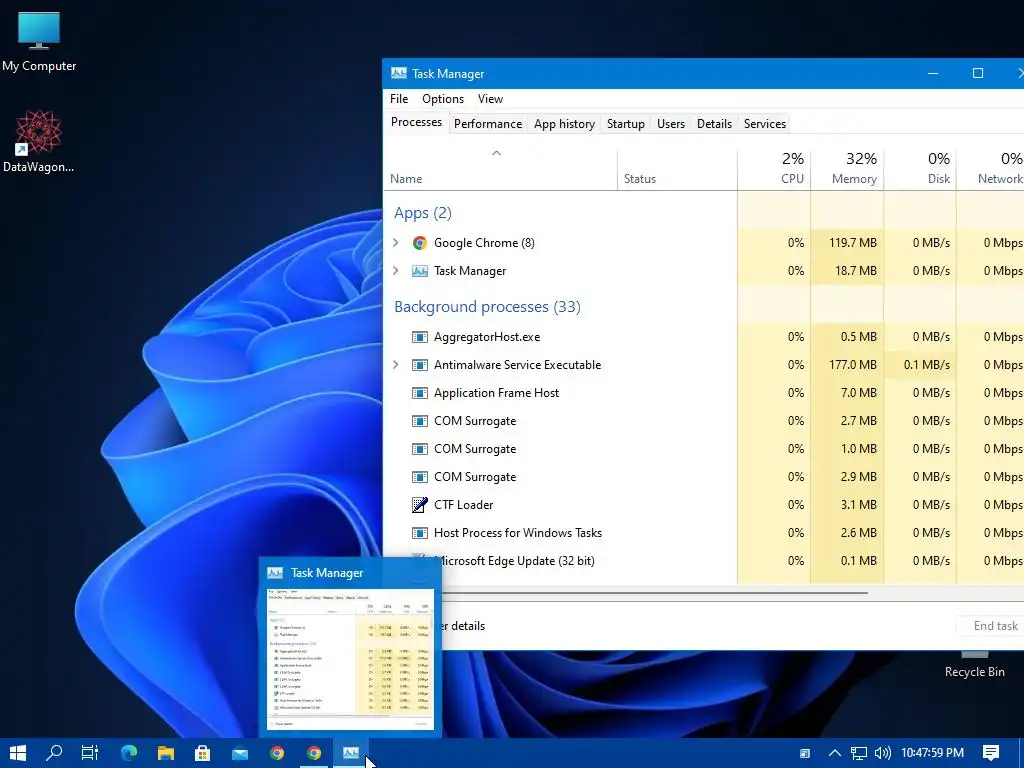Sort by Status column header
The image size is (1024, 768).
point(677,168)
